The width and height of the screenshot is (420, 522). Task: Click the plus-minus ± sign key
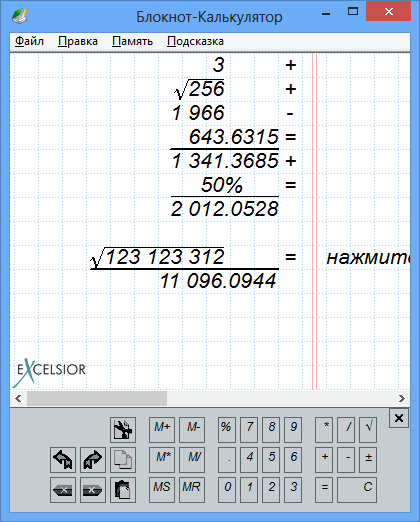pos(368,460)
